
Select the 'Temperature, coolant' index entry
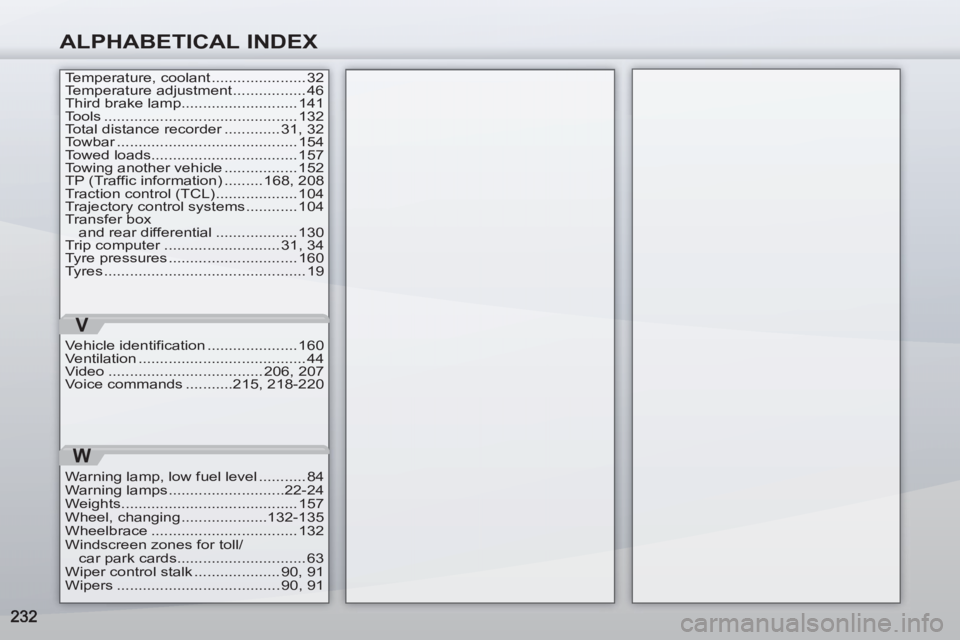click(194, 78)
